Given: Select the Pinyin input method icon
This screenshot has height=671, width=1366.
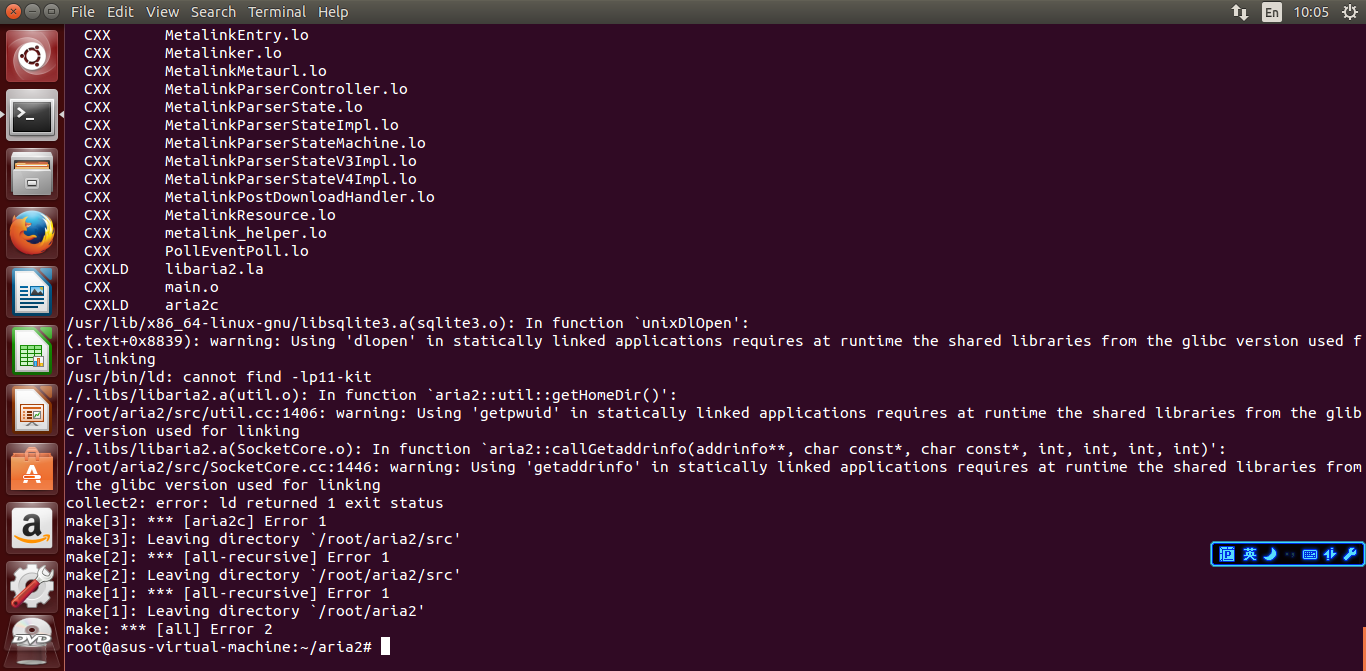Looking at the screenshot, I should click(1228, 554).
